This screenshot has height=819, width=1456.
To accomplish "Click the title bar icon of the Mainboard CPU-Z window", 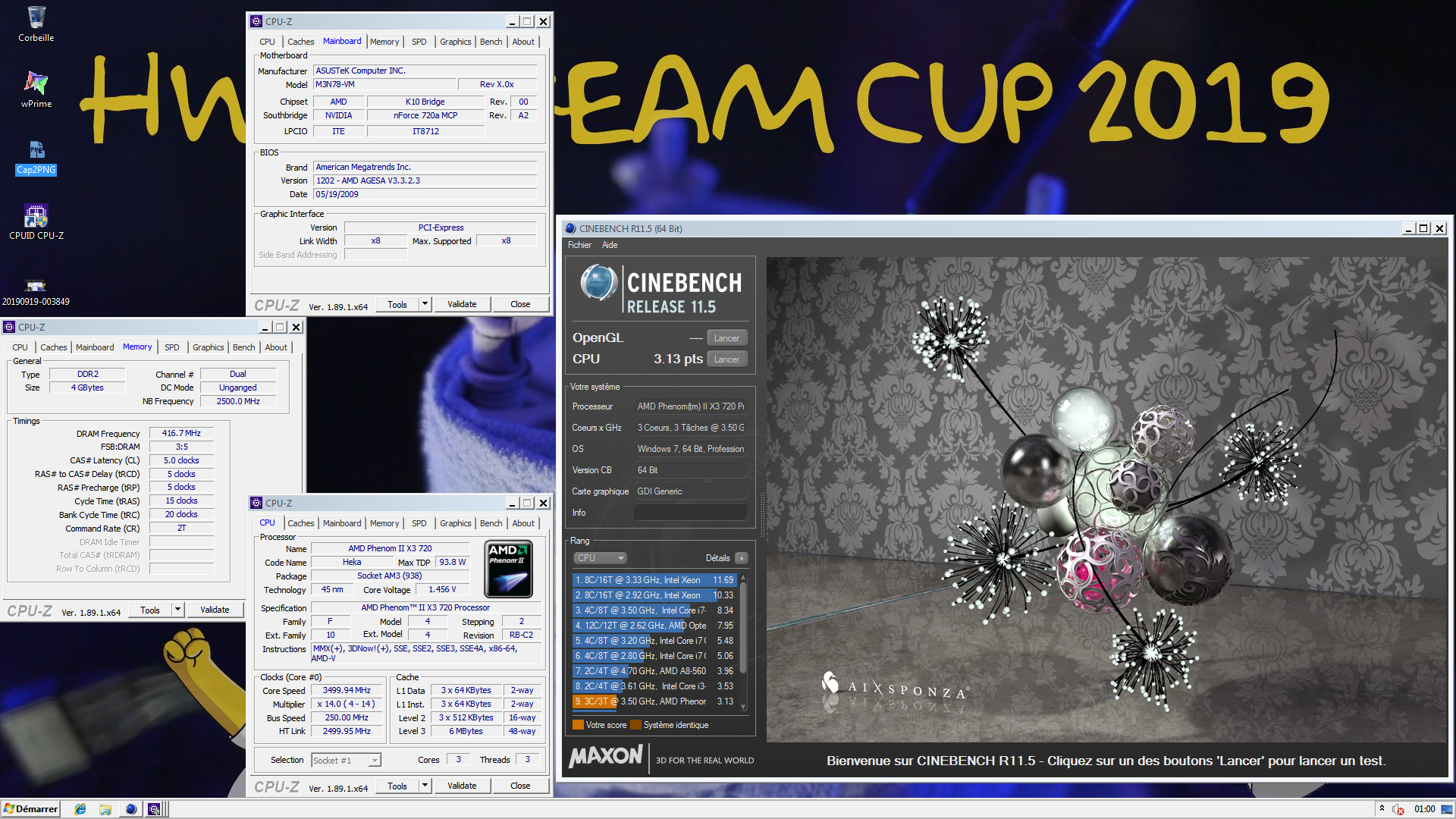I will tap(256, 21).
